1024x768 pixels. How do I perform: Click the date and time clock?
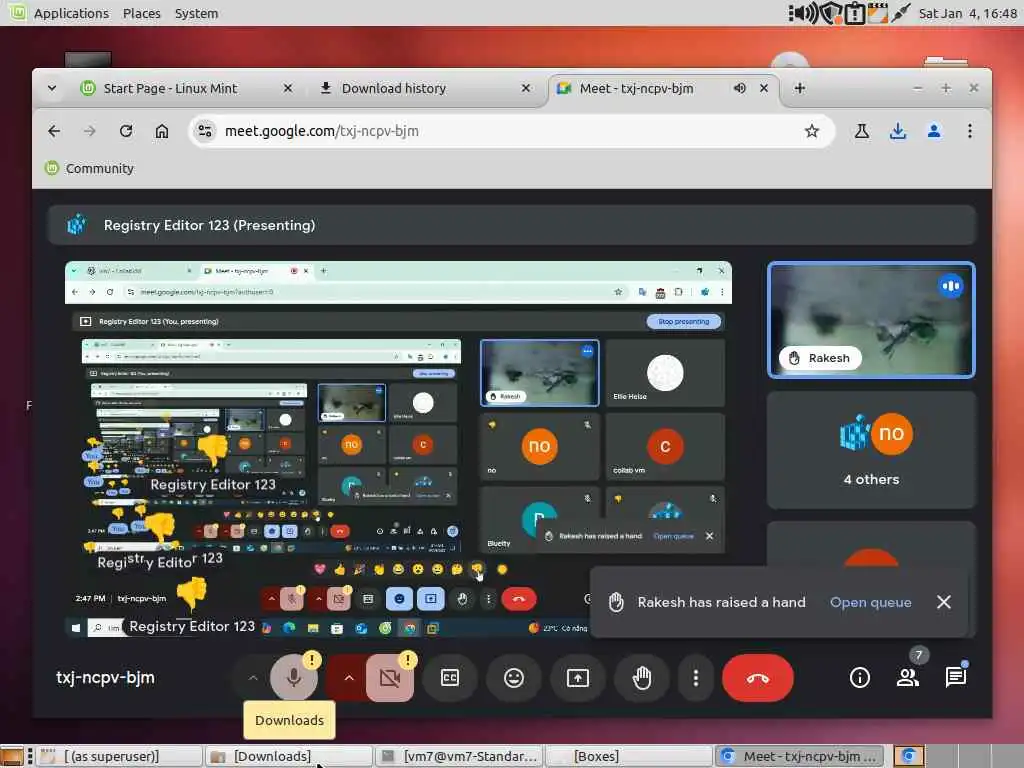[968, 13]
